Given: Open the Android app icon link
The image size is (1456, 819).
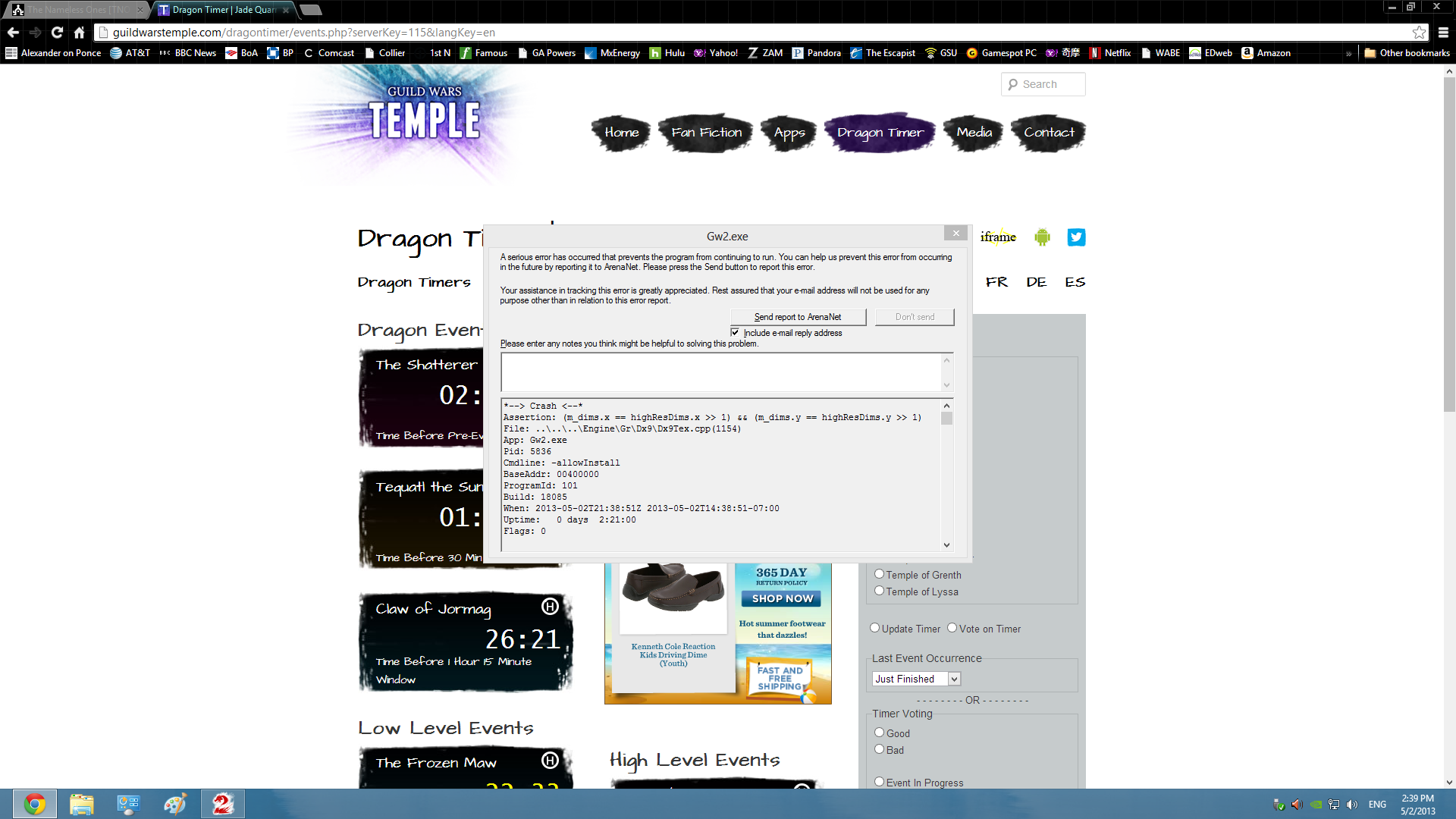Looking at the screenshot, I should point(1042,237).
